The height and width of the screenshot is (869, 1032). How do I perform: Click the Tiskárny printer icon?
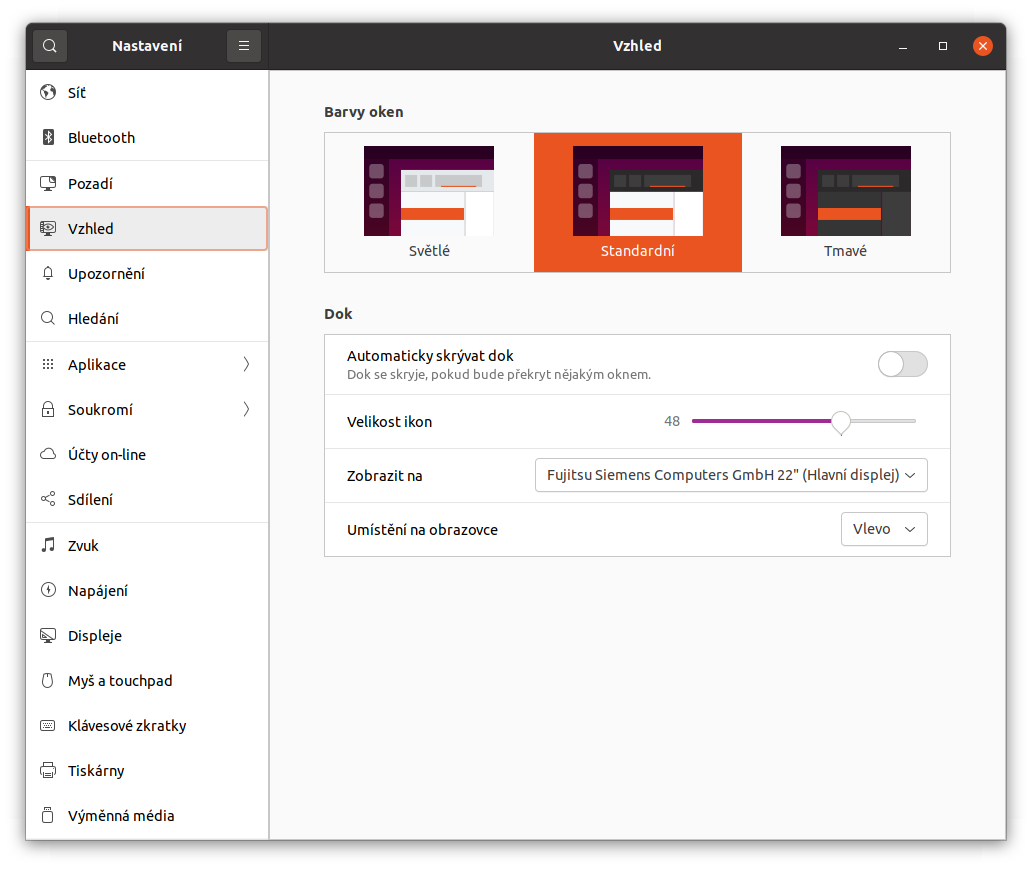click(x=48, y=770)
